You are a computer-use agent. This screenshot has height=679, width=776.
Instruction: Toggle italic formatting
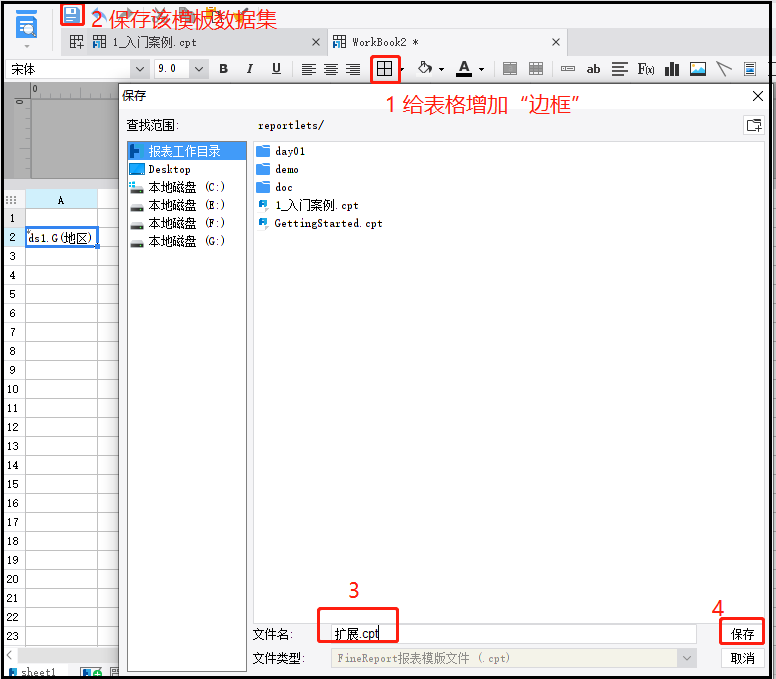[x=249, y=69]
